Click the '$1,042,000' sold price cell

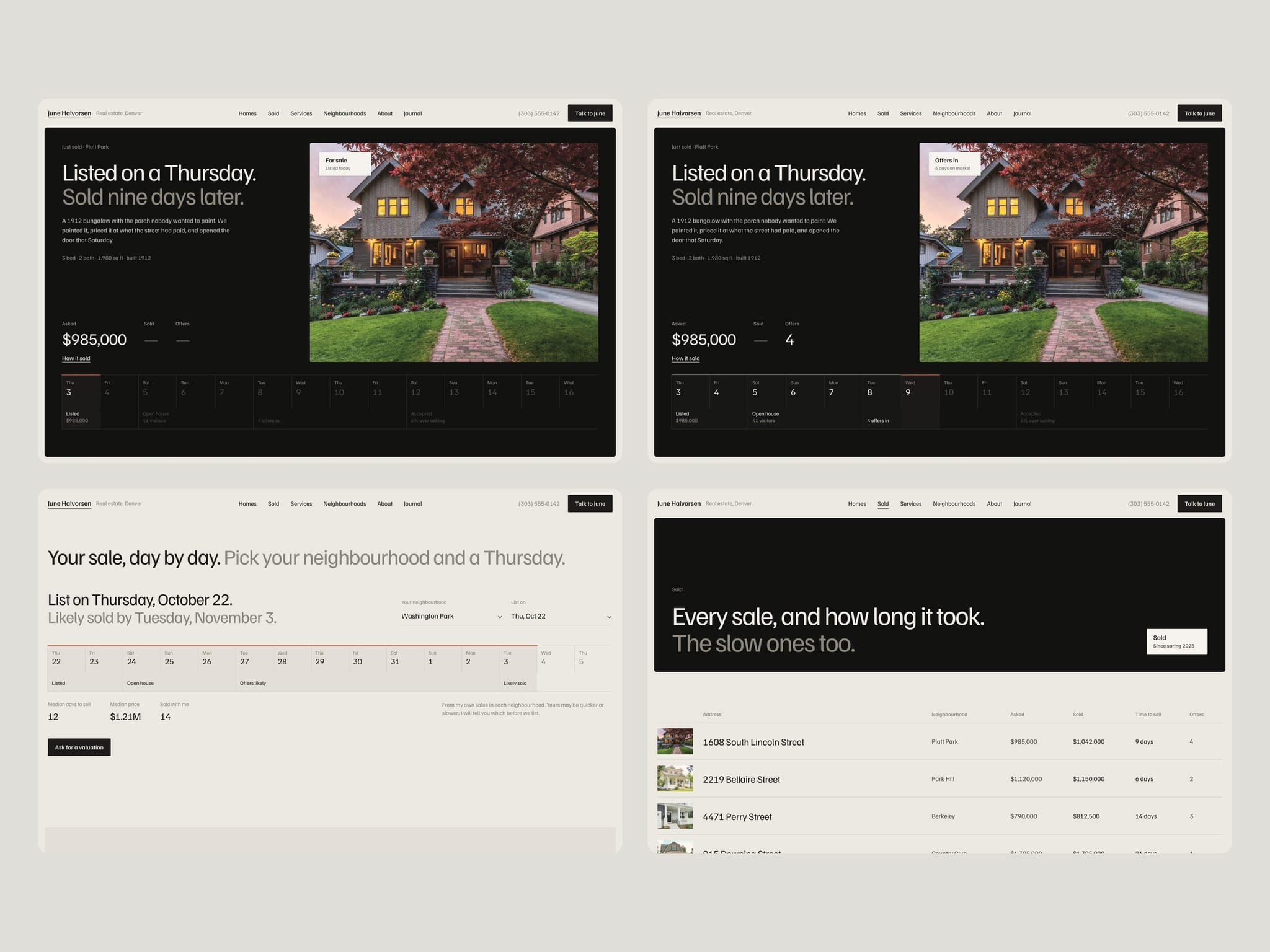coord(1088,742)
